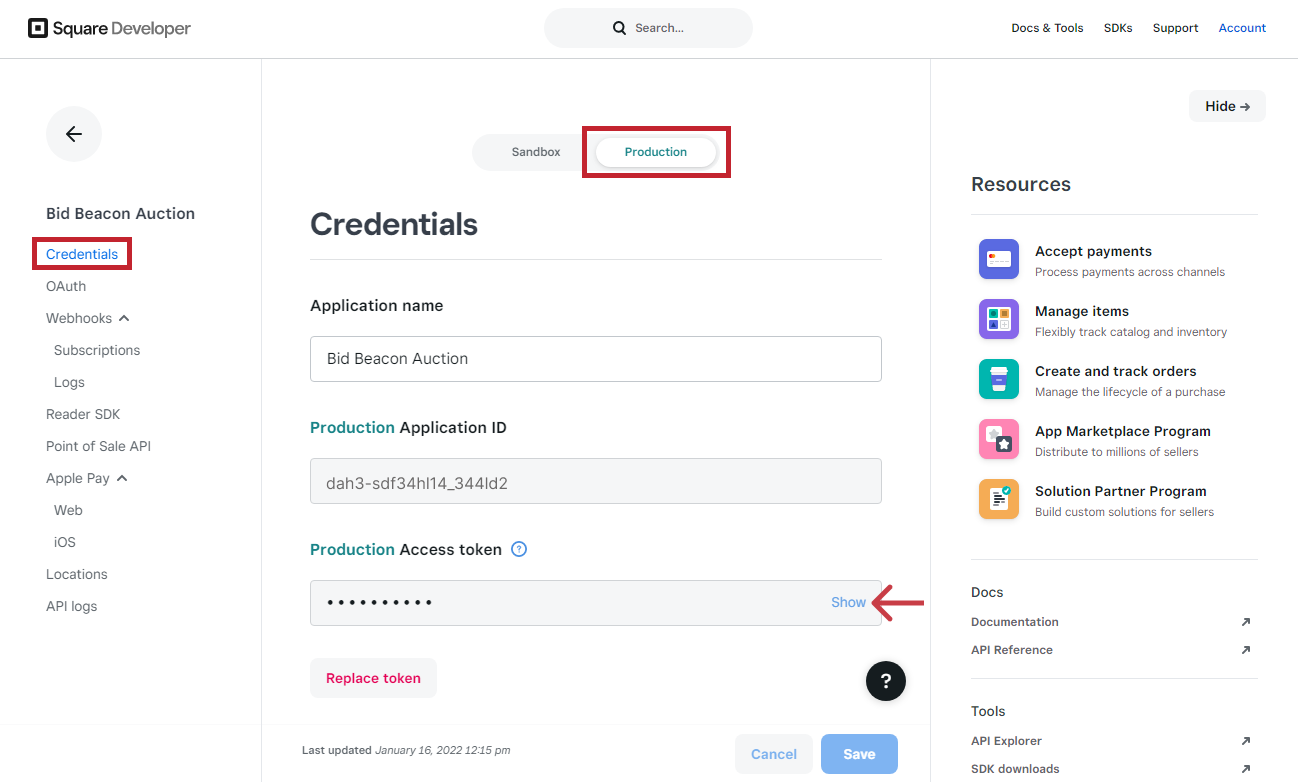This screenshot has height=782, width=1298.
Task: Click the Application name input field
Action: pyautogui.click(x=596, y=359)
